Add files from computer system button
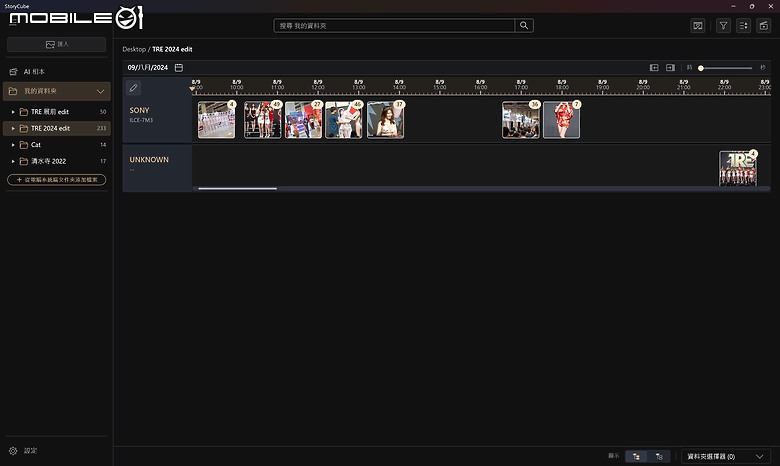 (x=57, y=180)
